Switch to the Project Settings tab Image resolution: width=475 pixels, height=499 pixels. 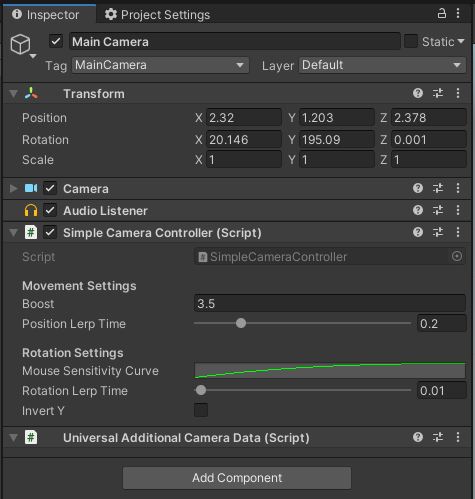(157, 14)
